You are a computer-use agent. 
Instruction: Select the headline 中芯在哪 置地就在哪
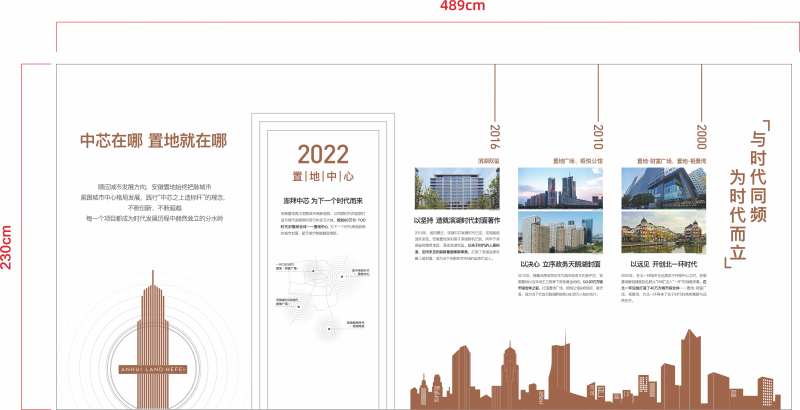tap(153, 141)
